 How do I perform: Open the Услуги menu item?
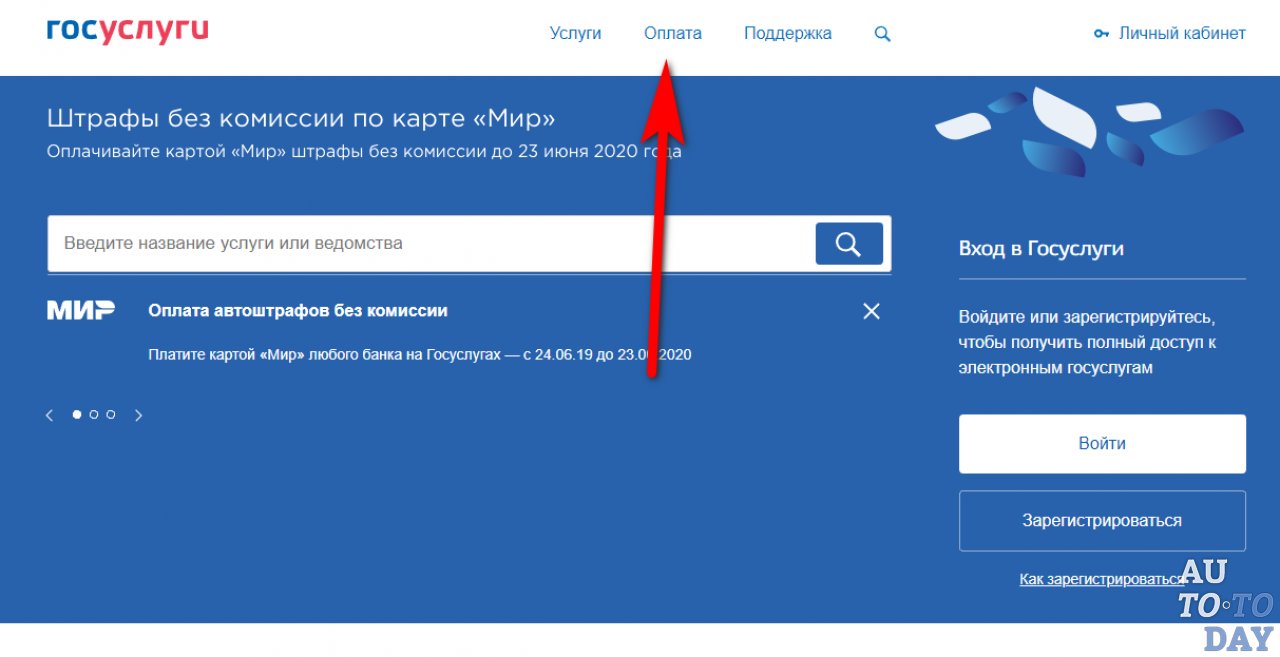pos(576,32)
